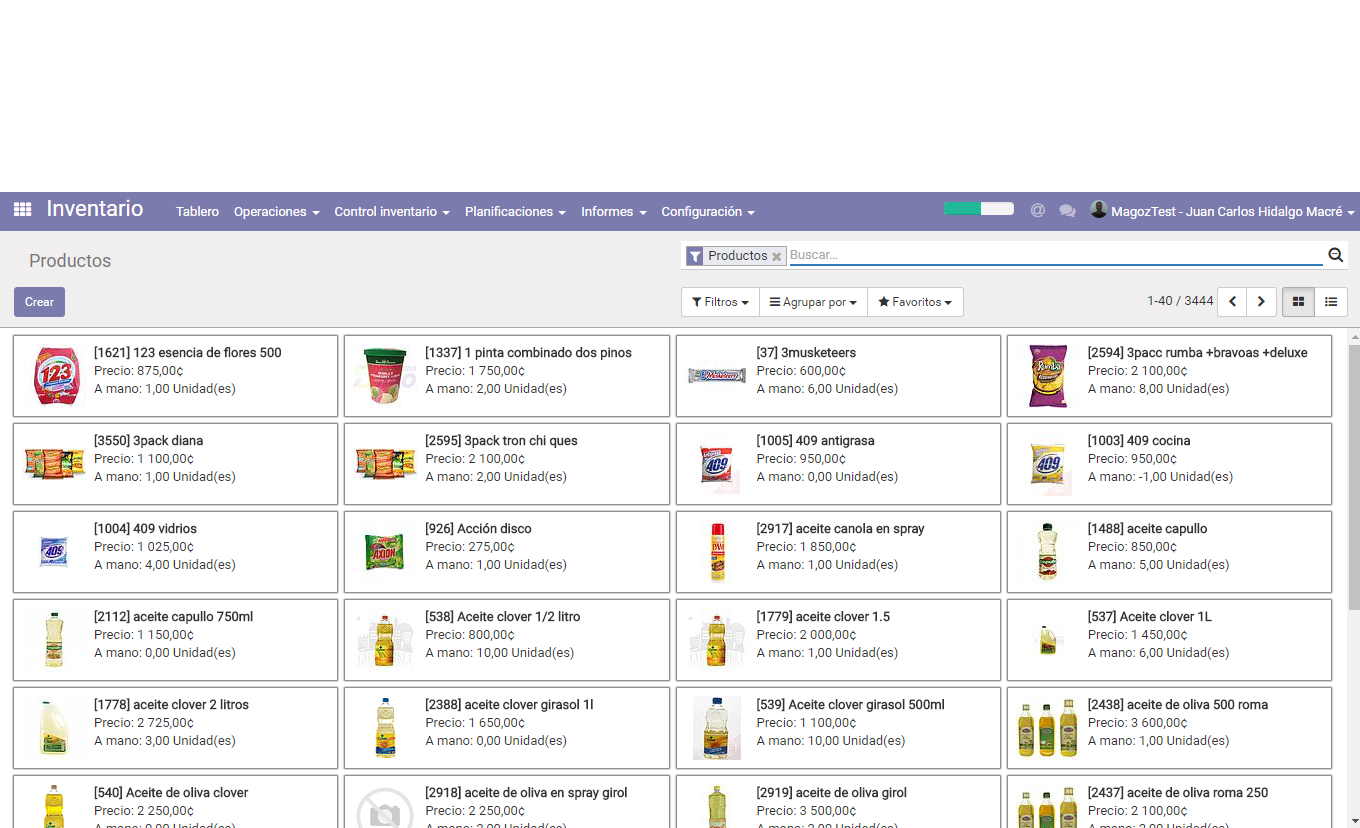
Task: Switch to list view
Action: click(x=1331, y=301)
